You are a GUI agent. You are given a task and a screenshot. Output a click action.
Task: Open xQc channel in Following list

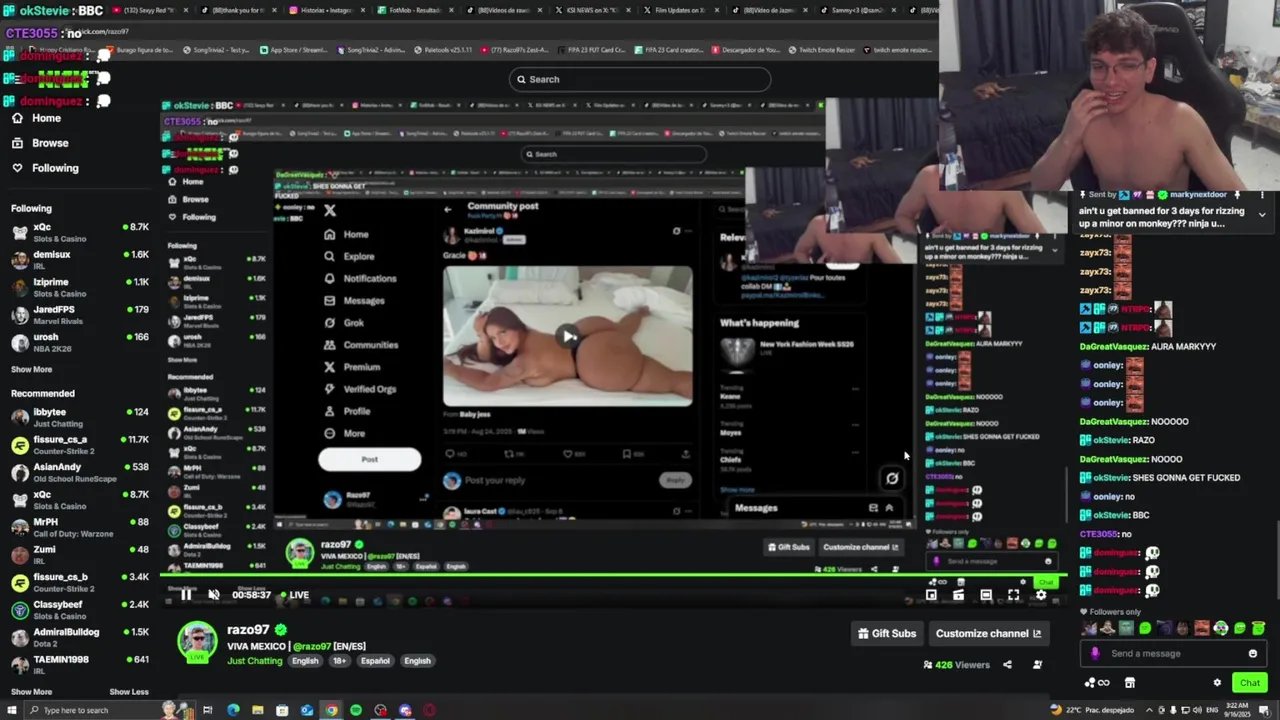pos(79,232)
